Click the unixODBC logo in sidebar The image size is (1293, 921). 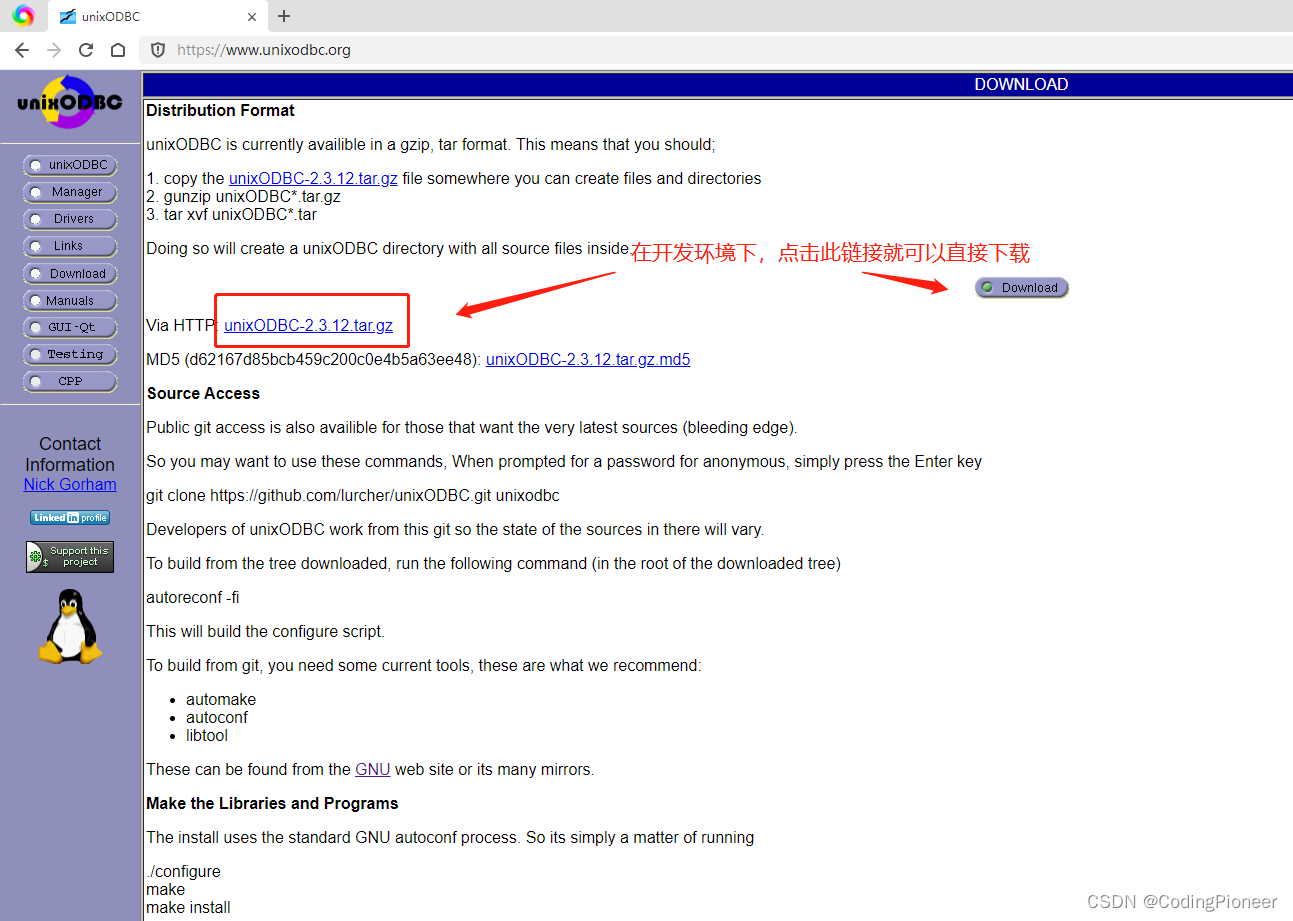click(x=70, y=102)
